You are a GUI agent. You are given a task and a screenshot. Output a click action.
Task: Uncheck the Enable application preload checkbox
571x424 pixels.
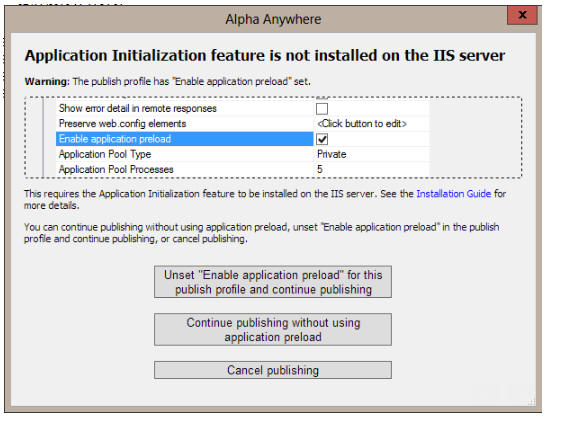coord(322,139)
